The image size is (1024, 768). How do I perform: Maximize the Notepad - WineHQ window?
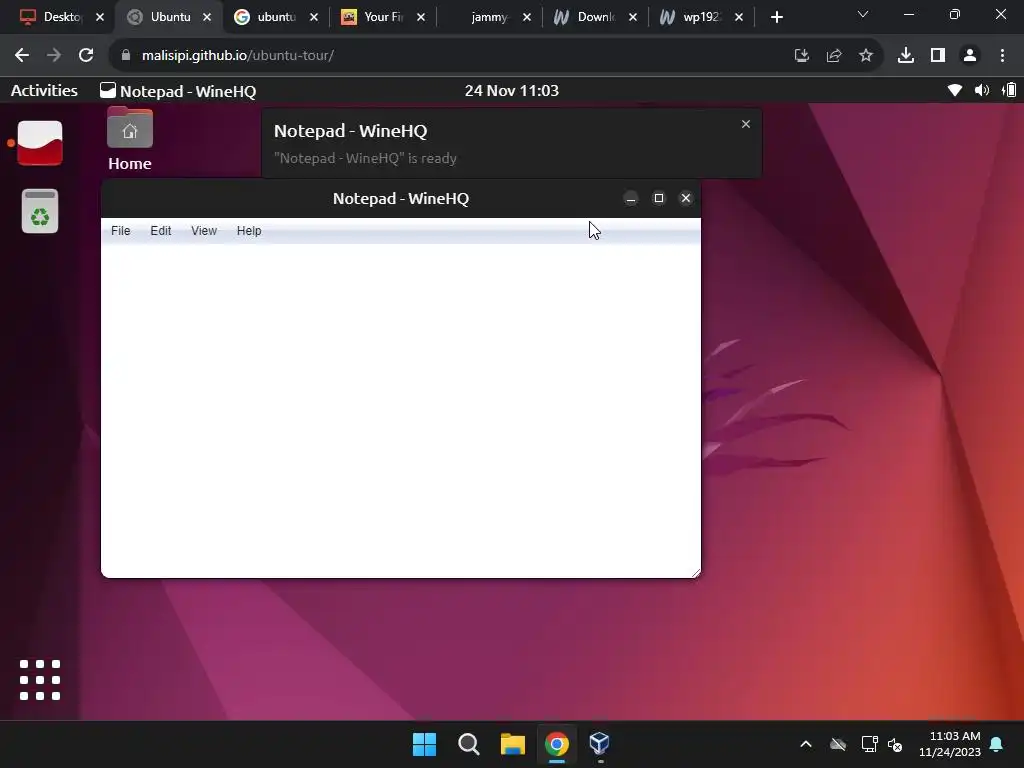pyautogui.click(x=658, y=198)
